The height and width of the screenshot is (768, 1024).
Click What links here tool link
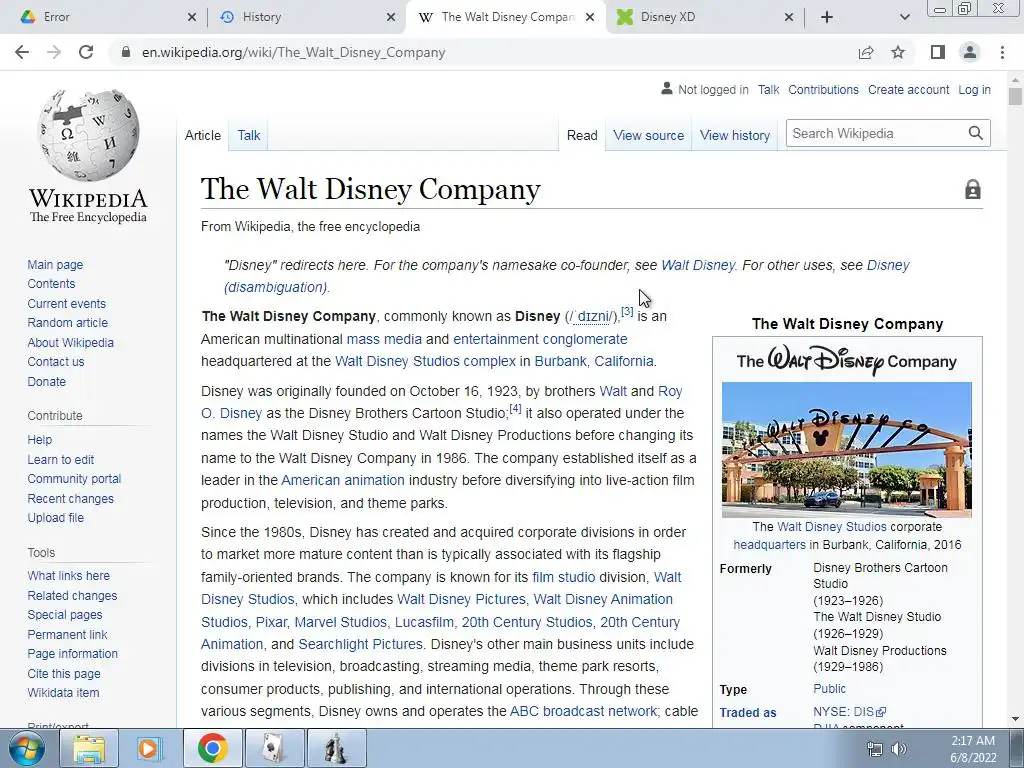click(x=69, y=575)
